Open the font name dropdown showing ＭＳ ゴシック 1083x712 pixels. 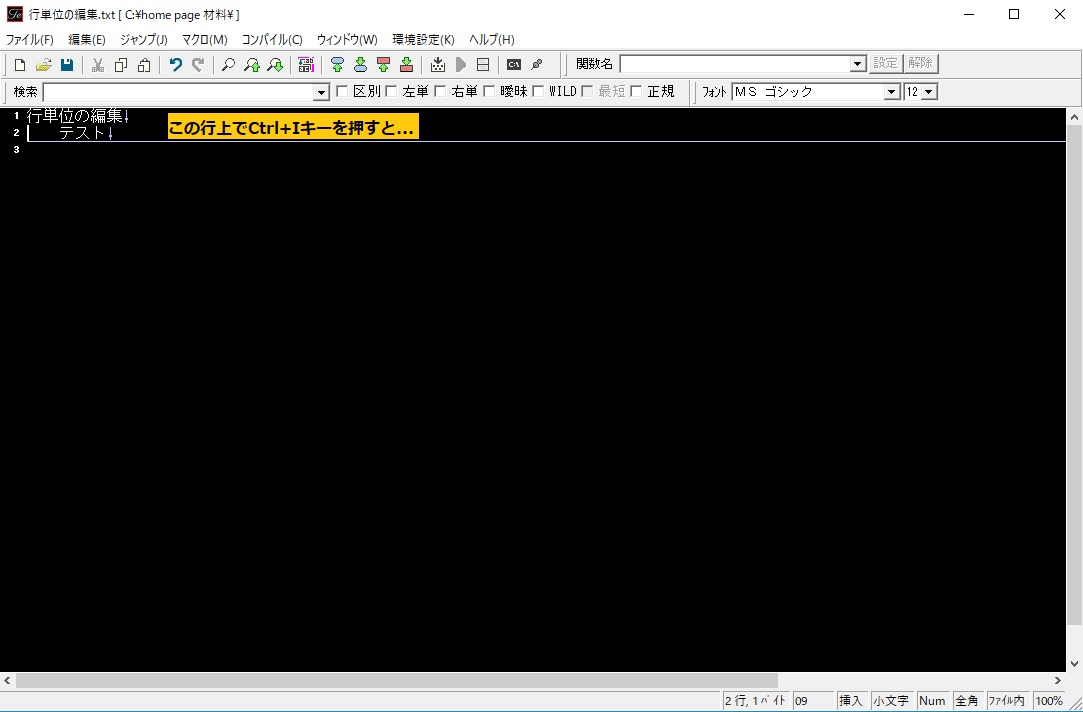click(x=892, y=92)
